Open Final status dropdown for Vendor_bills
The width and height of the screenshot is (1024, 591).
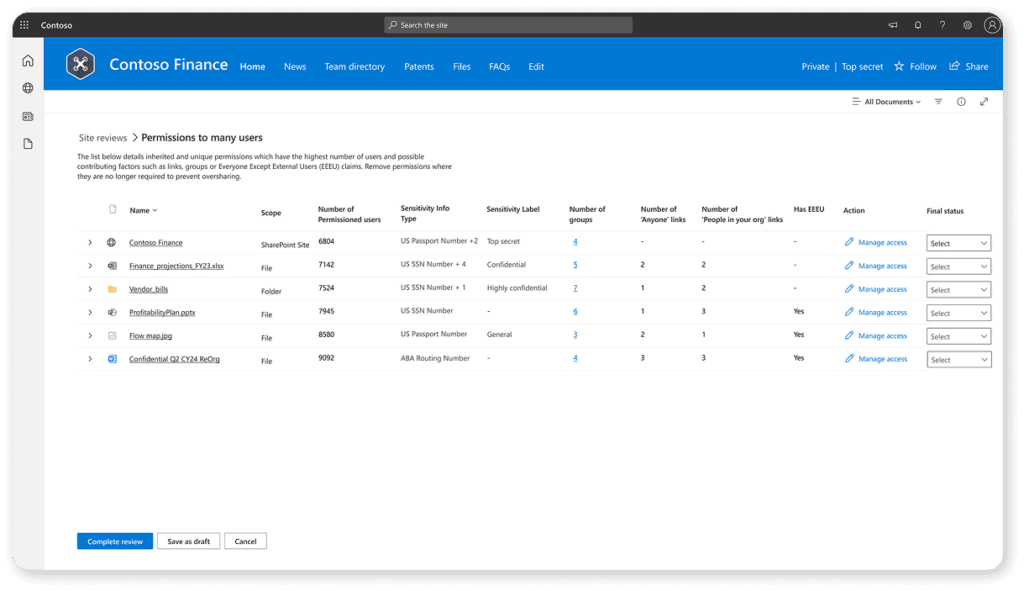pyautogui.click(x=958, y=289)
